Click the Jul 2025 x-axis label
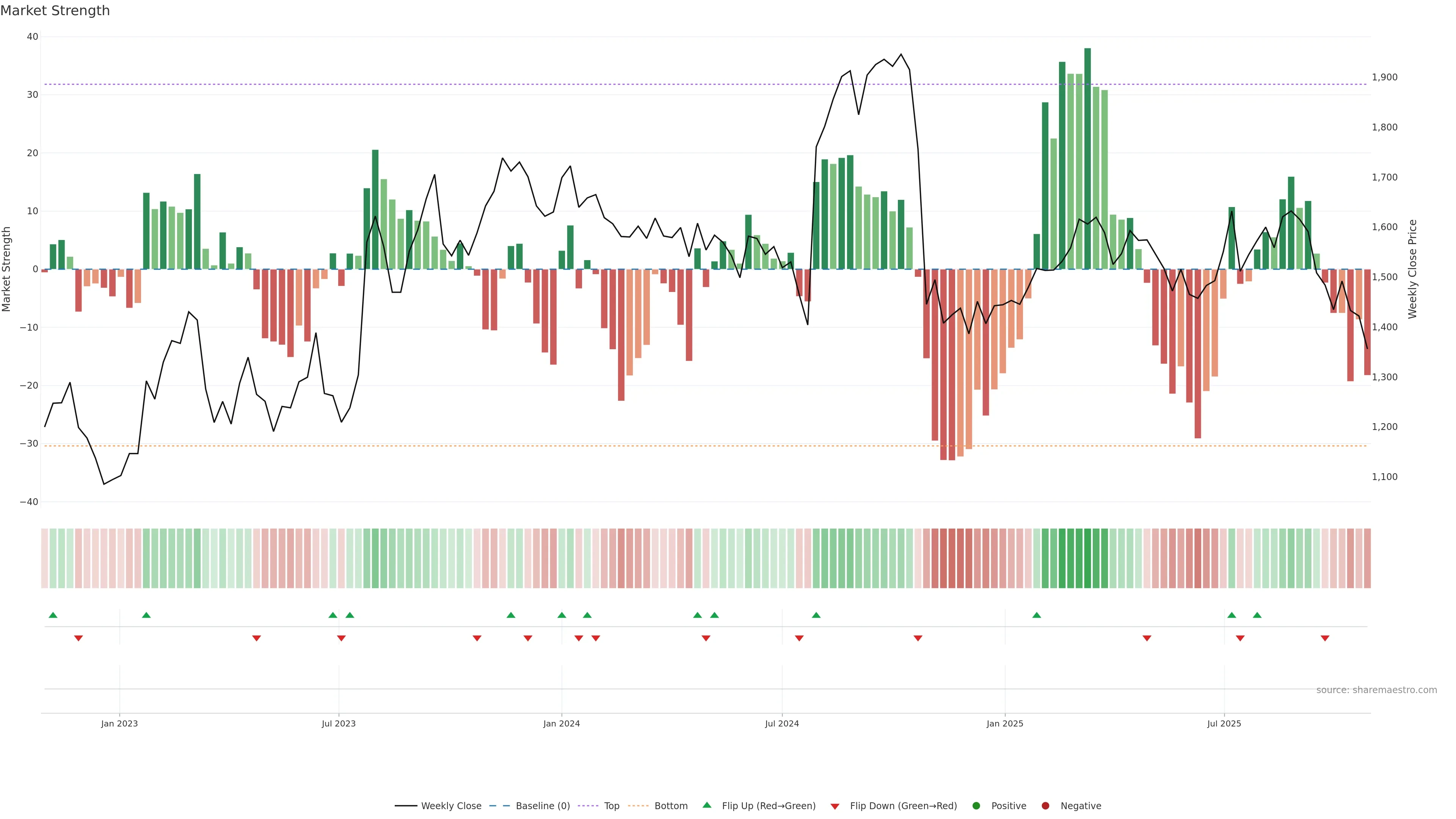1456x819 pixels. click(1224, 723)
